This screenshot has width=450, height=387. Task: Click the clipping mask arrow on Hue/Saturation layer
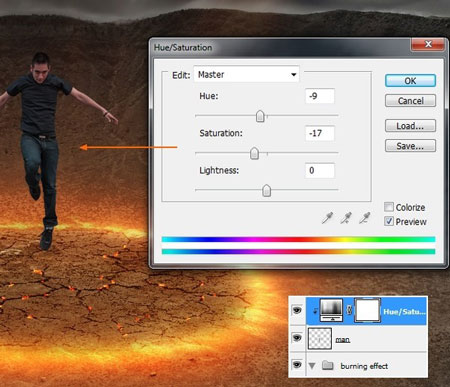point(315,311)
